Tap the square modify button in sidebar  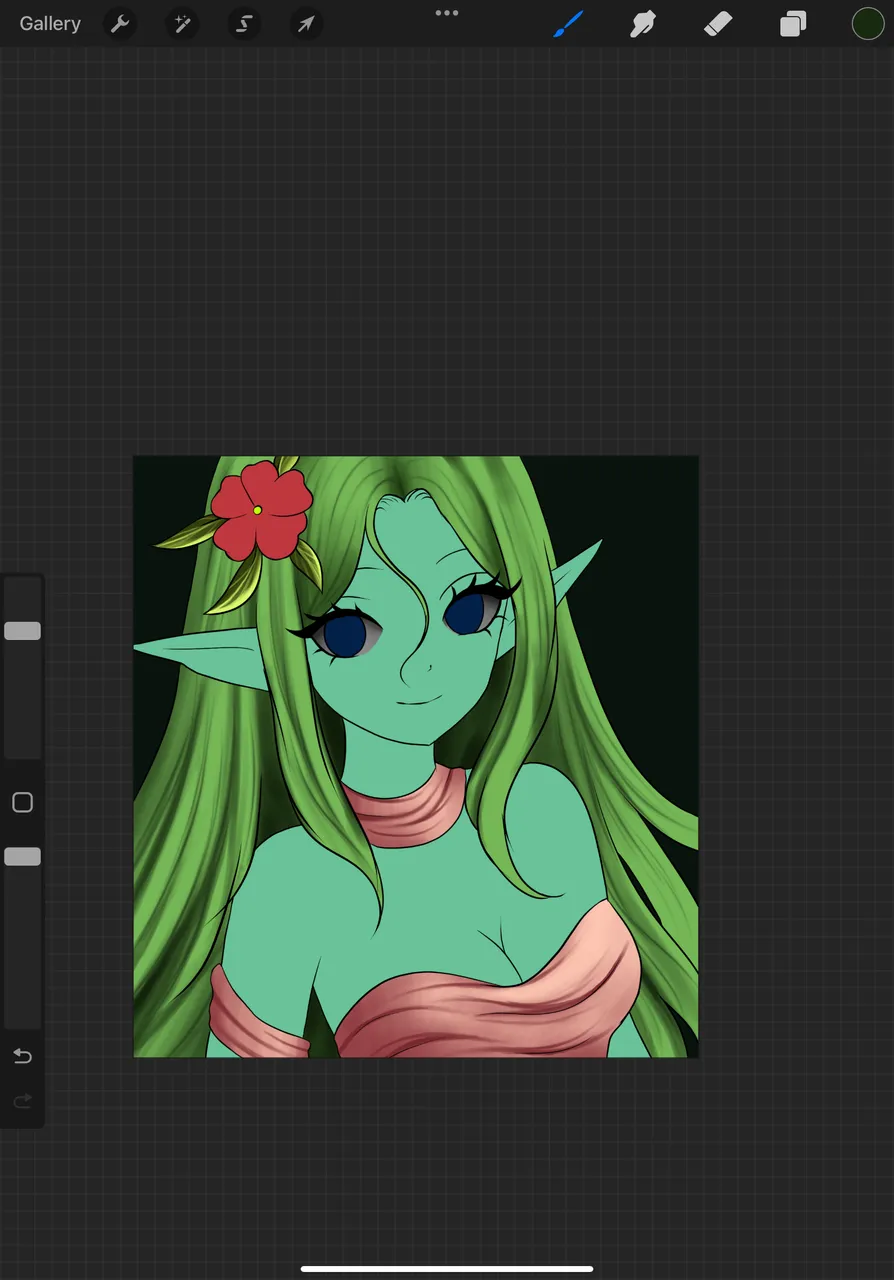tap(22, 803)
